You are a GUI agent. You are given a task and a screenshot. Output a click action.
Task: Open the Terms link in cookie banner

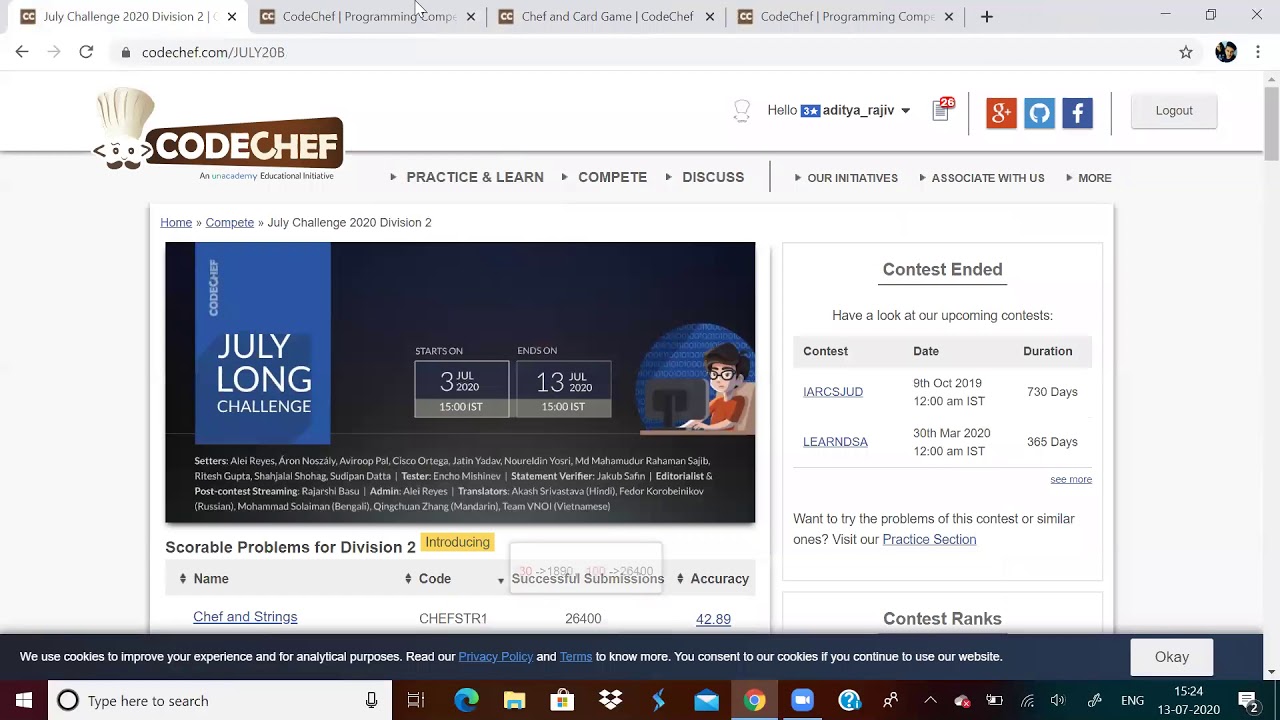pyautogui.click(x=576, y=657)
